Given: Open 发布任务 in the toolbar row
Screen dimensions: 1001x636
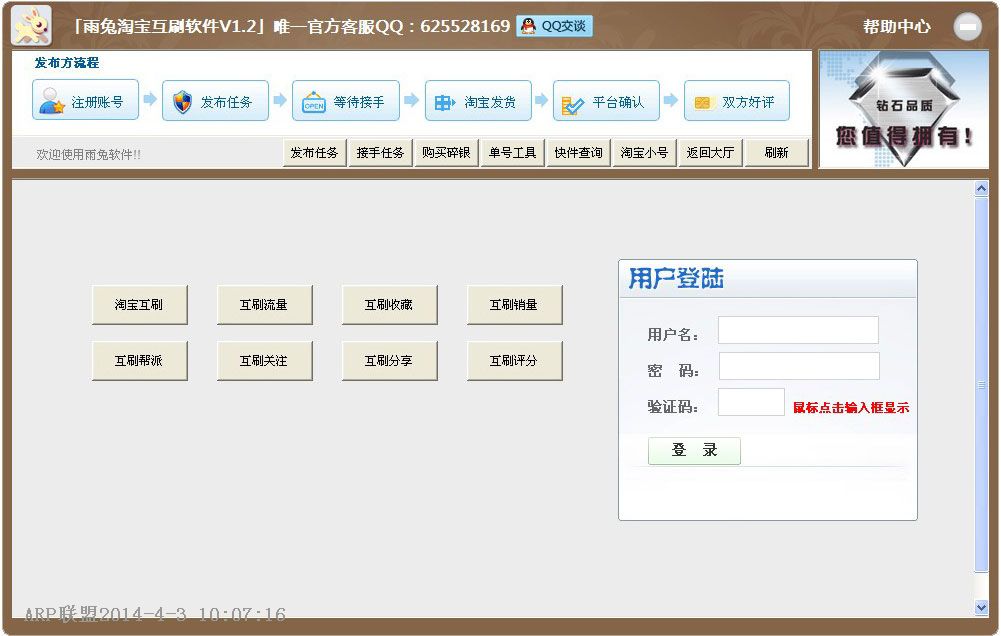Looking at the screenshot, I should [x=314, y=153].
